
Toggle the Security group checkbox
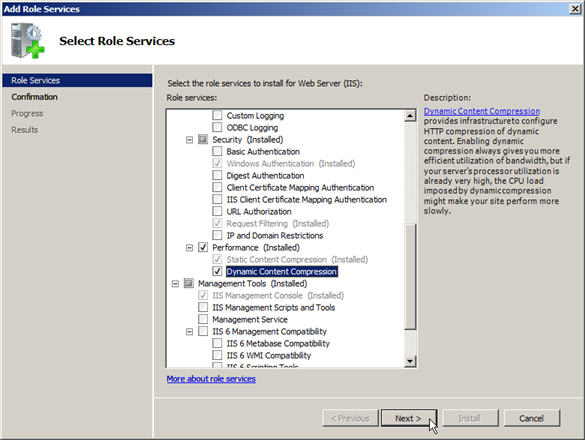(x=203, y=139)
